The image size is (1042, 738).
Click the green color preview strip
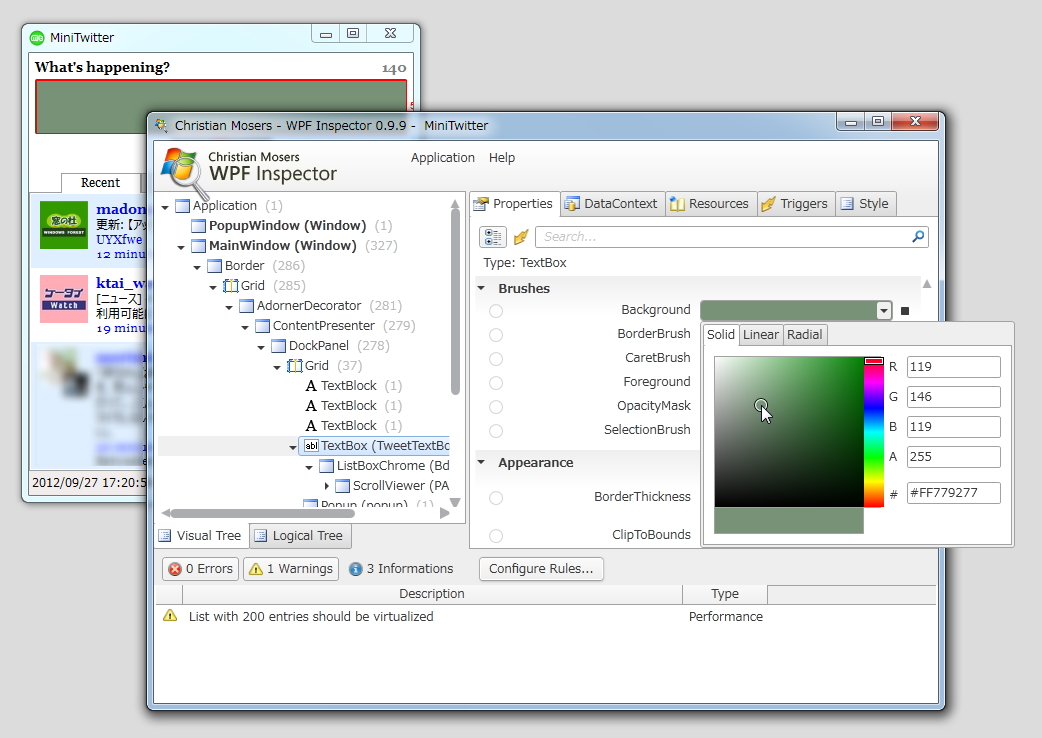pos(789,521)
